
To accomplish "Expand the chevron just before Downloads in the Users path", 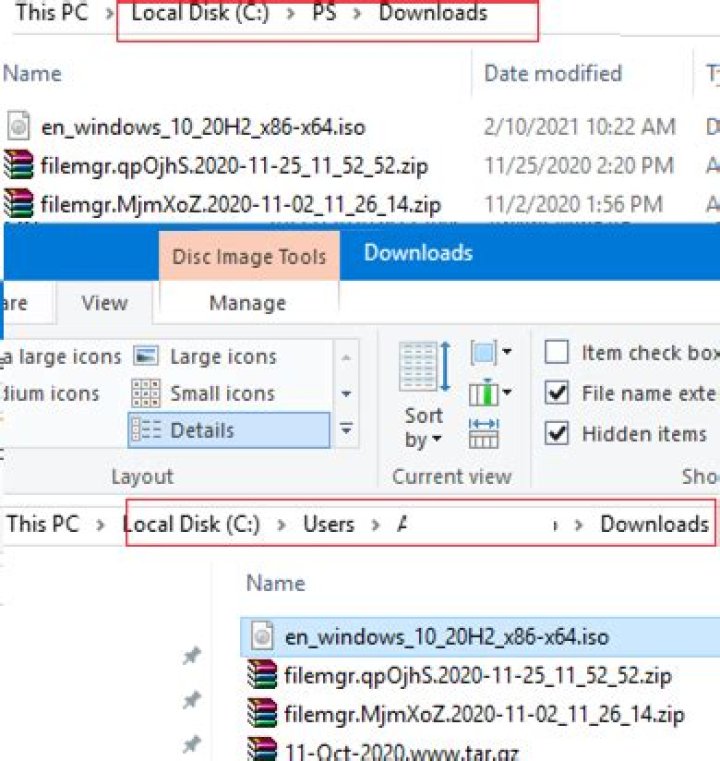I will tap(578, 525).
